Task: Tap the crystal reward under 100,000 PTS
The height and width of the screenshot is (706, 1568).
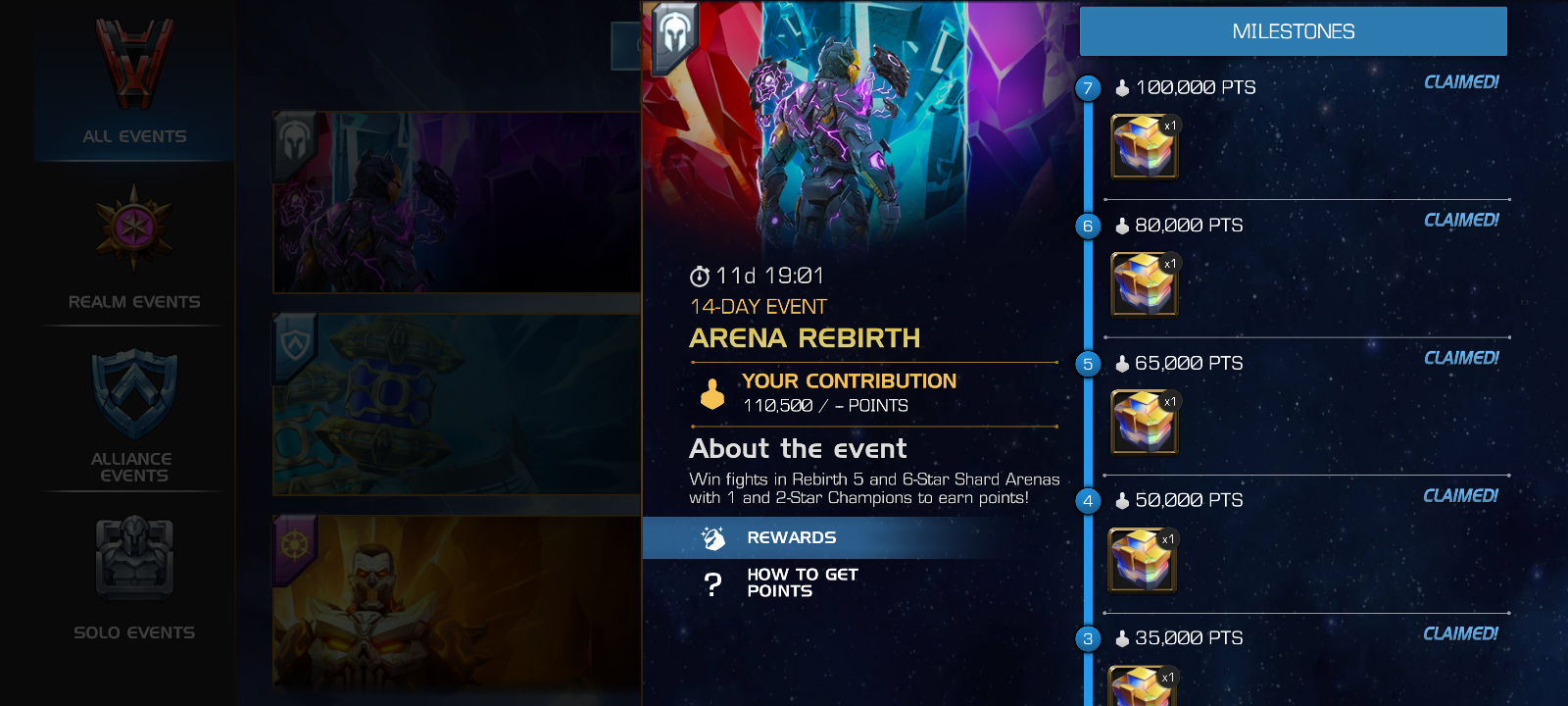Action: tap(1144, 147)
